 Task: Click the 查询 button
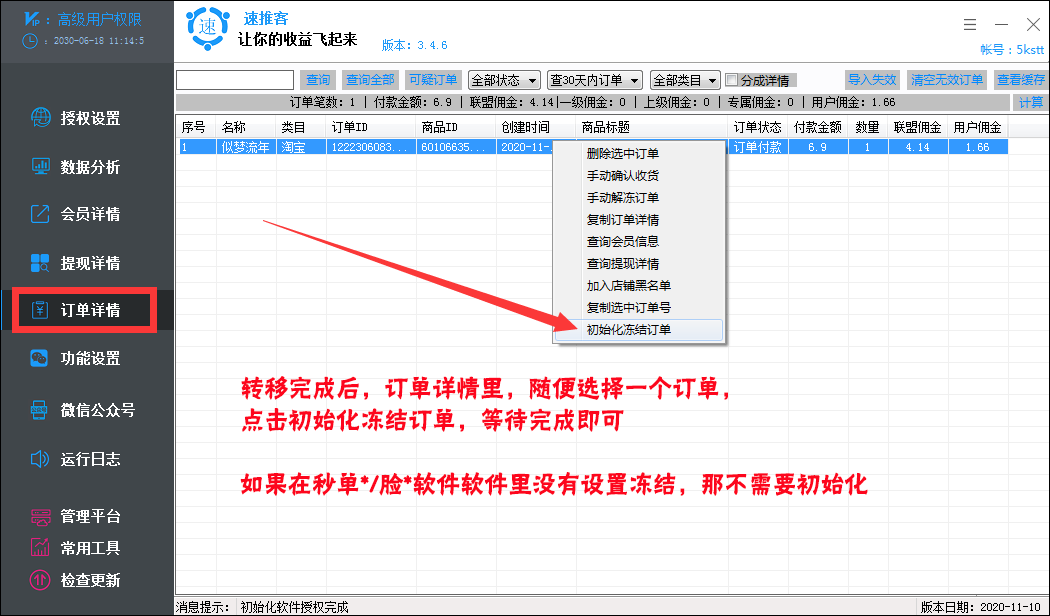click(318, 80)
